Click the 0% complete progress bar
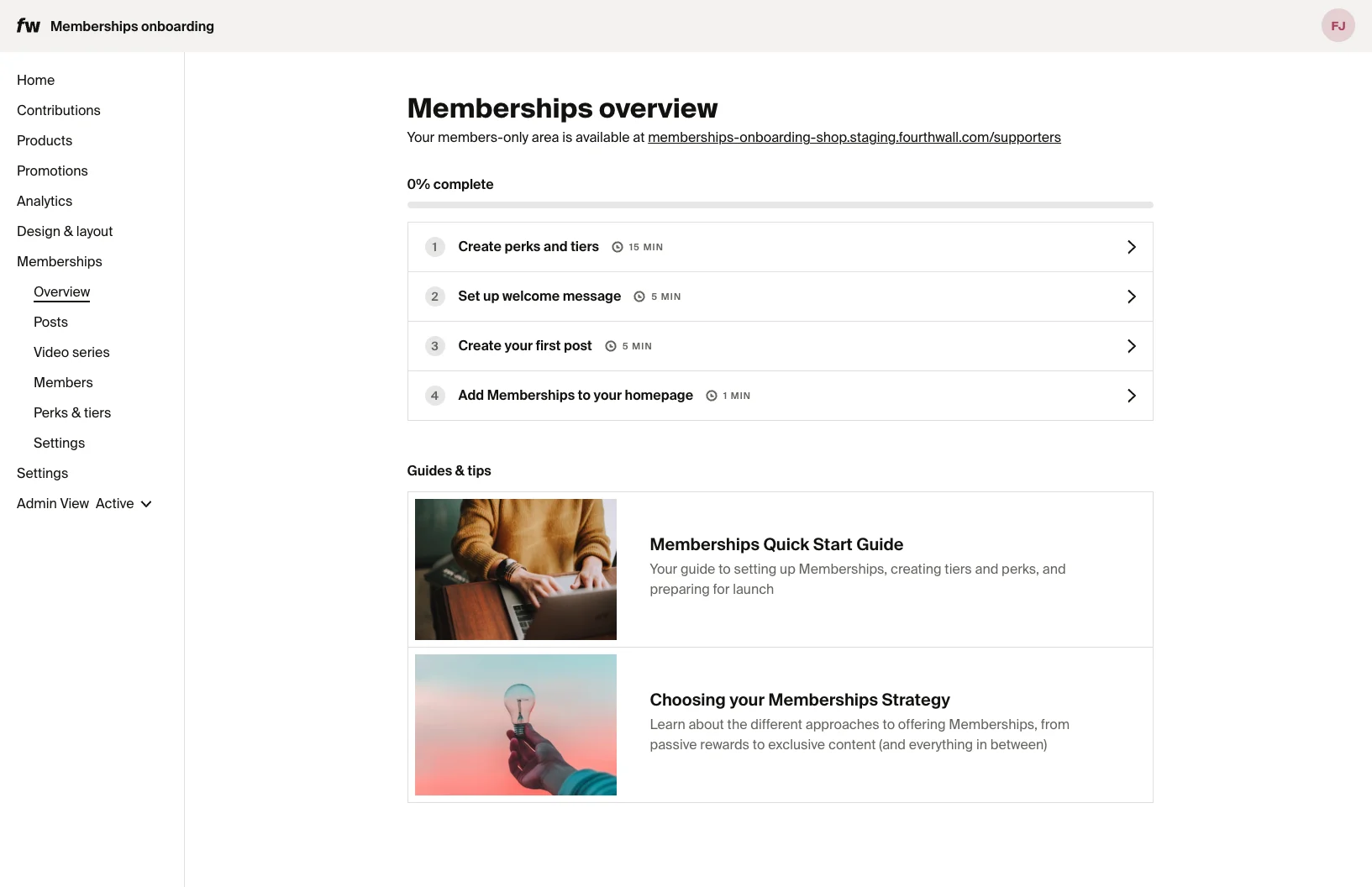Viewport: 1372px width, 887px height. click(x=780, y=204)
